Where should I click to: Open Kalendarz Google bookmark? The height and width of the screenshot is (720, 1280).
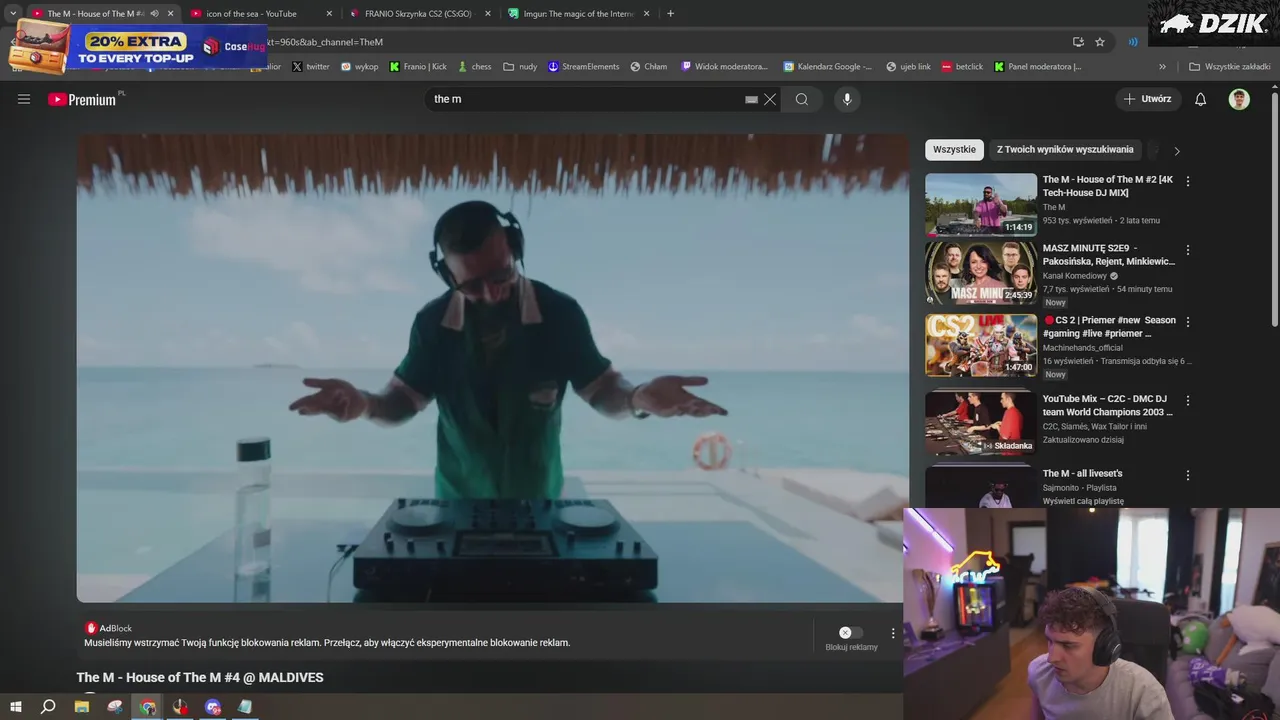[x=828, y=67]
